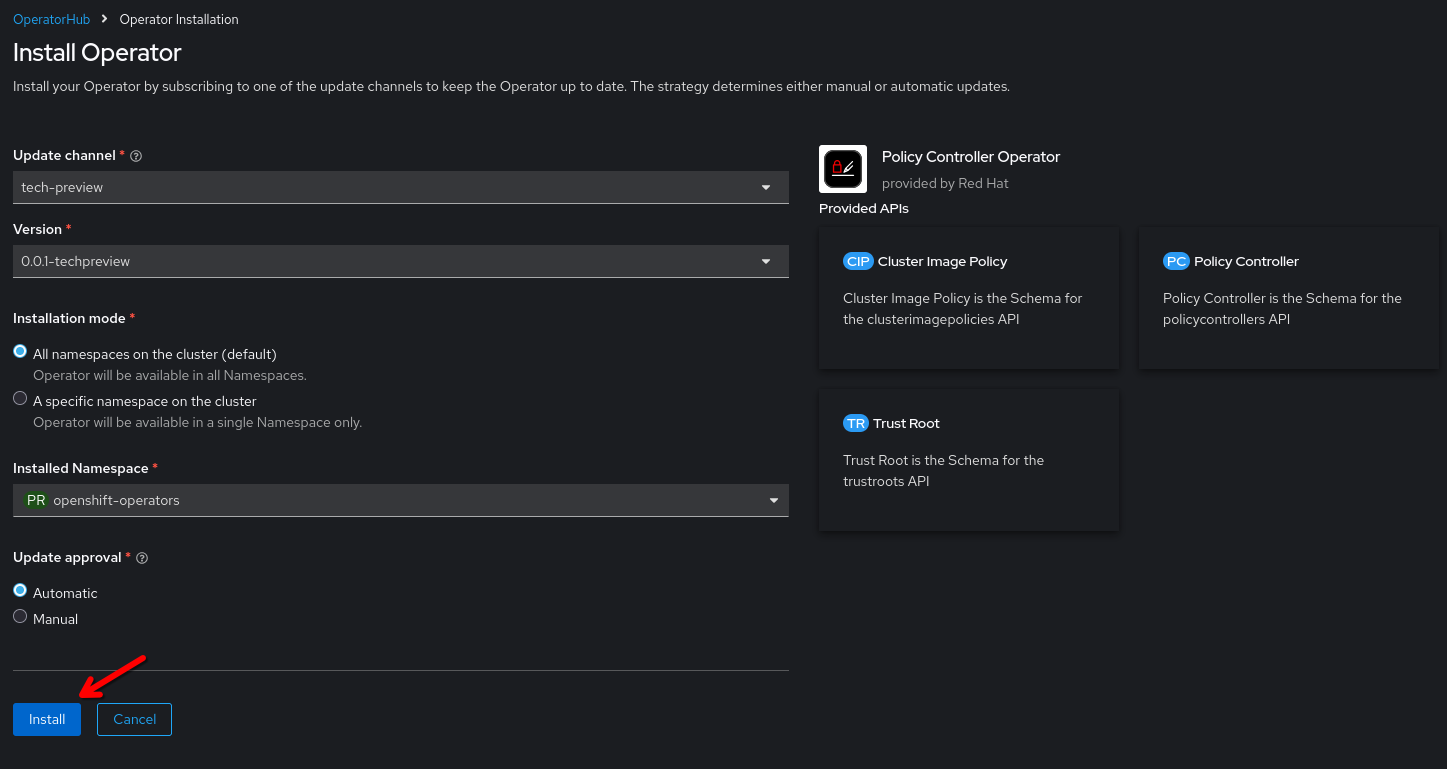1447x769 pixels.
Task: Select All namespaces on the cluster
Action: (20, 352)
